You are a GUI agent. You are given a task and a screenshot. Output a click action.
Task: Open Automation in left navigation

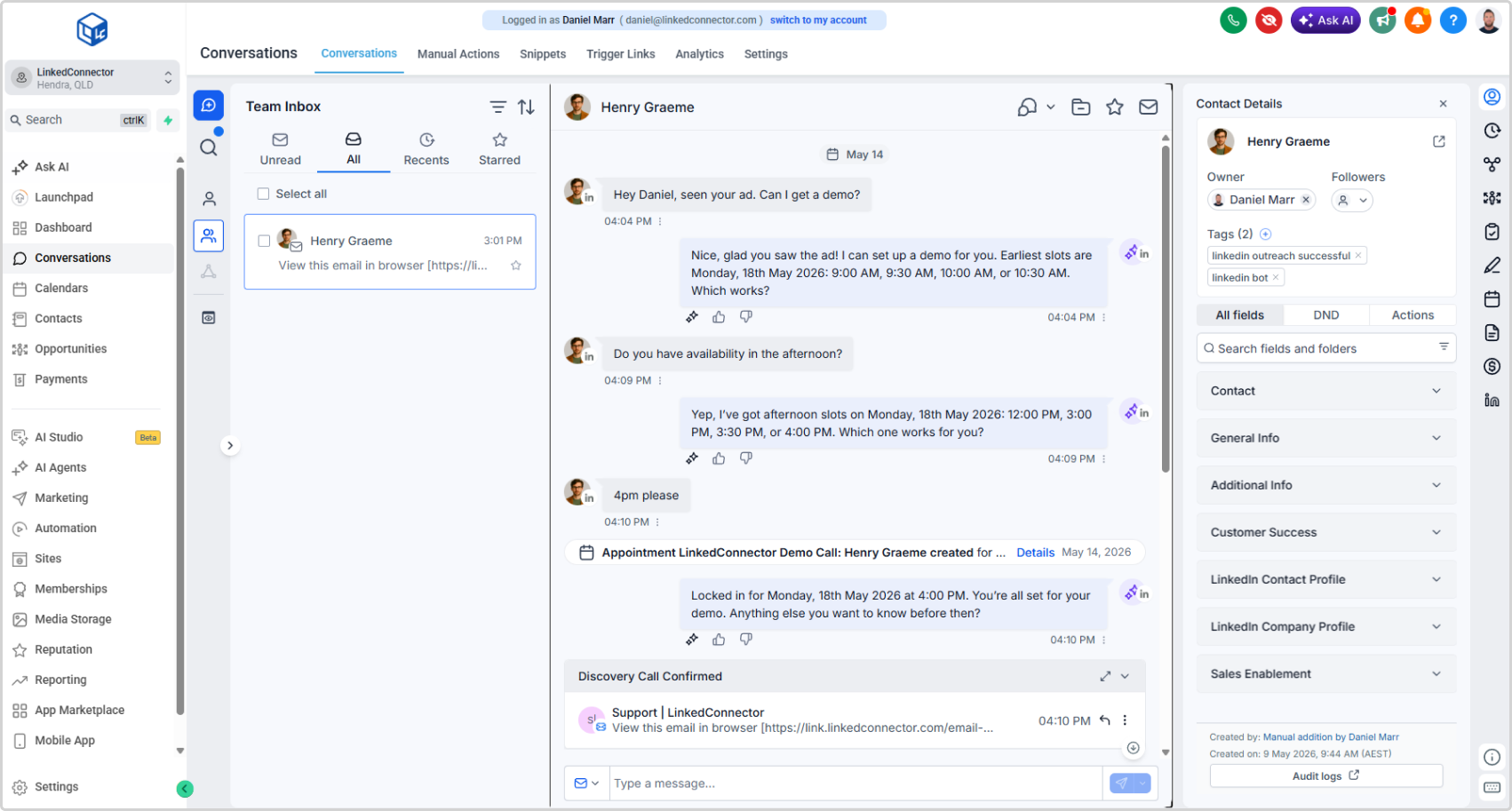66,529
